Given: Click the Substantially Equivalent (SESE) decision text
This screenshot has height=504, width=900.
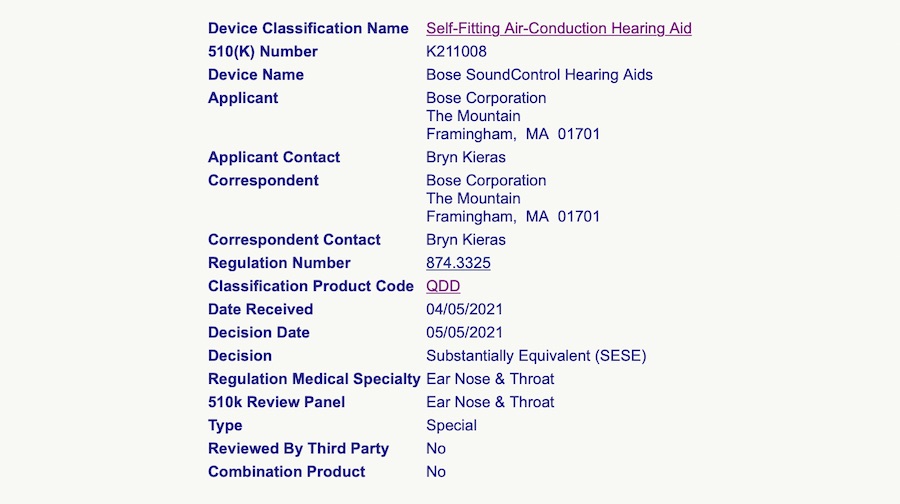Looking at the screenshot, I should tap(536, 356).
